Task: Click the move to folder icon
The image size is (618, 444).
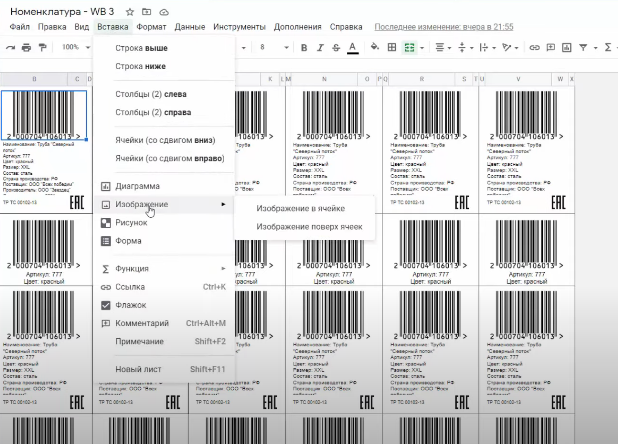Action: pyautogui.click(x=147, y=12)
